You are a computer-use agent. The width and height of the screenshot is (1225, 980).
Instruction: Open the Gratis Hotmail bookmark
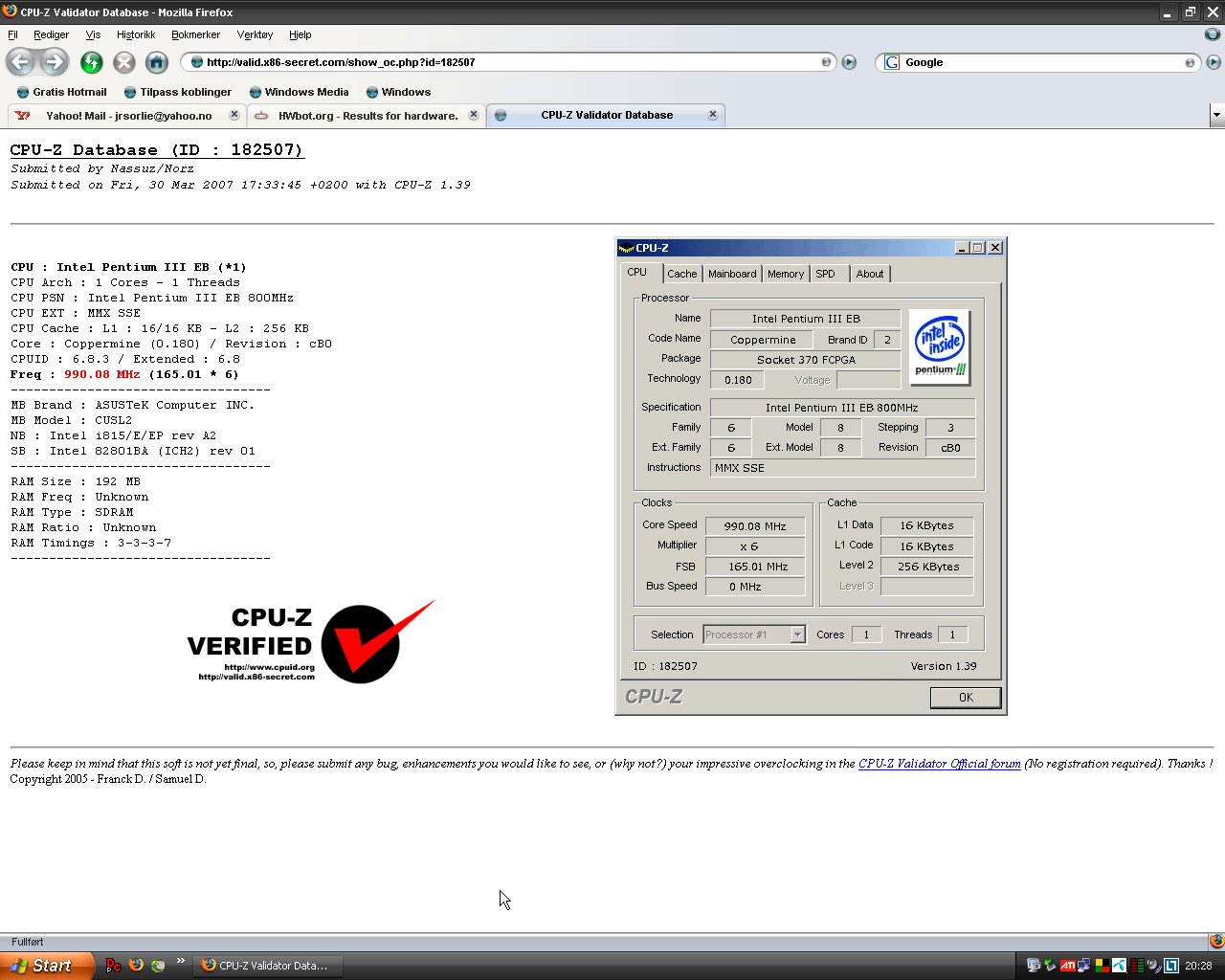[61, 92]
